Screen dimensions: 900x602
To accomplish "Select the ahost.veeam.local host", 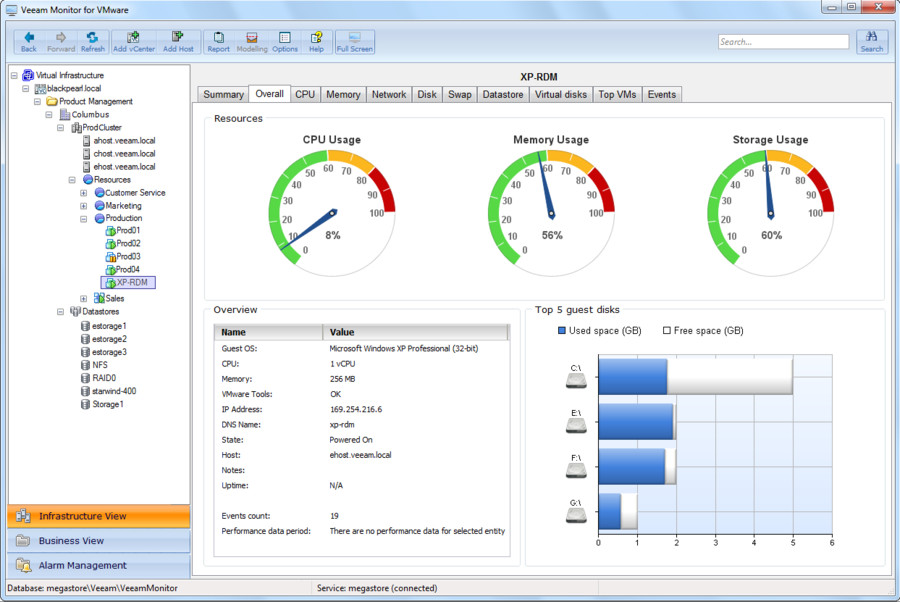I will pyautogui.click(x=119, y=141).
